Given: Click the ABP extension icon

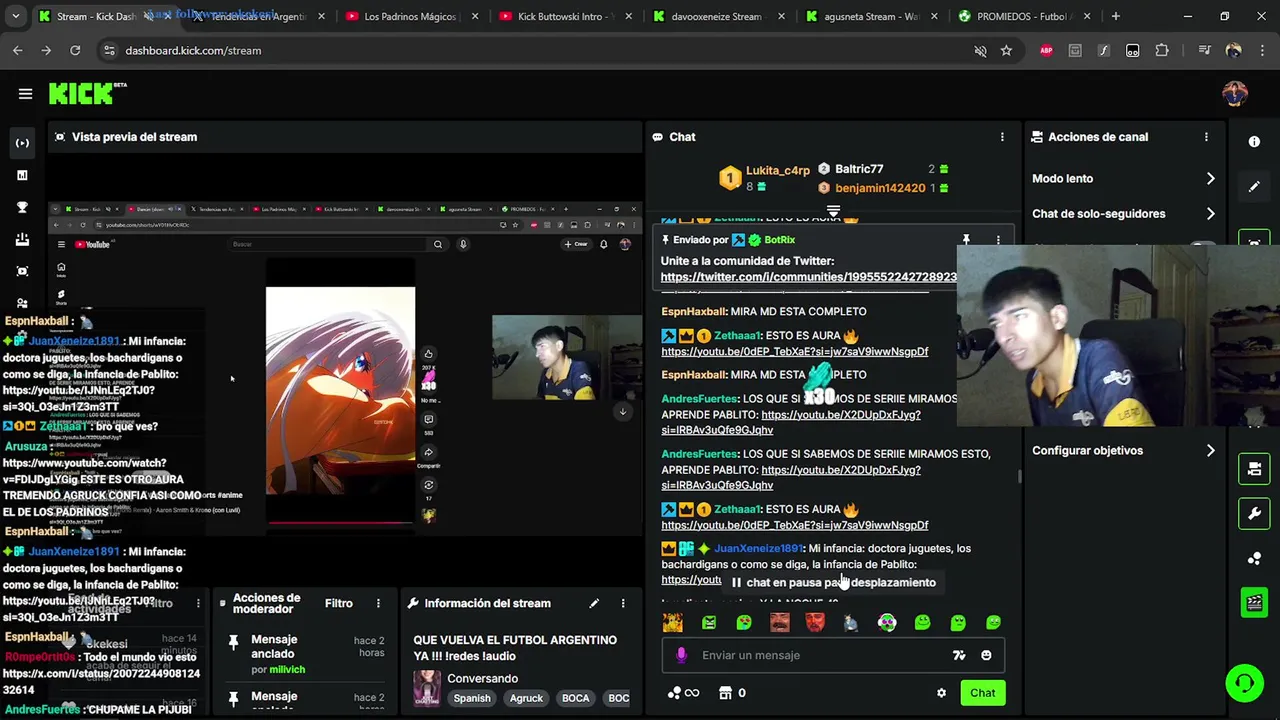Looking at the screenshot, I should (x=1046, y=50).
